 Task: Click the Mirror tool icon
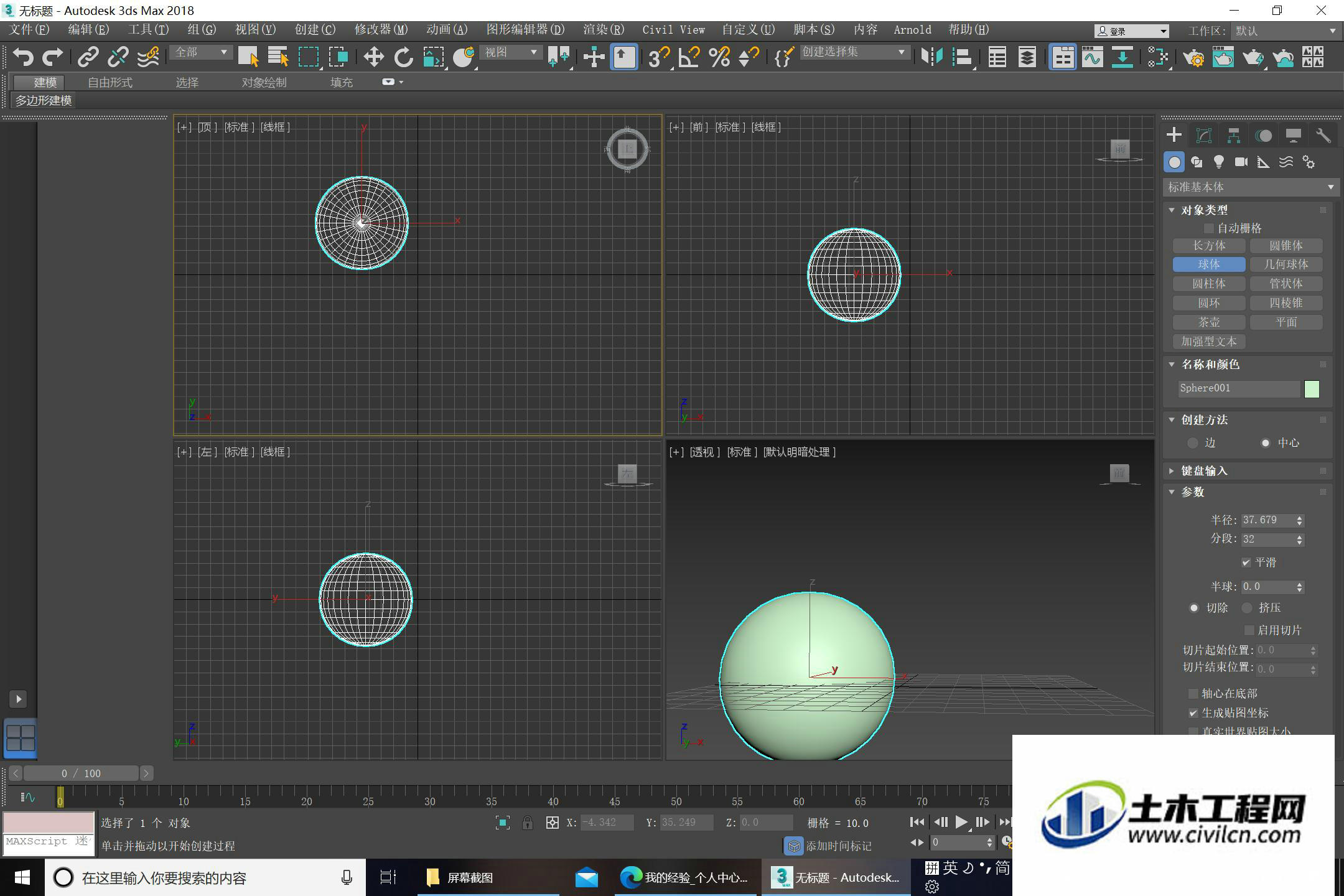(x=932, y=57)
